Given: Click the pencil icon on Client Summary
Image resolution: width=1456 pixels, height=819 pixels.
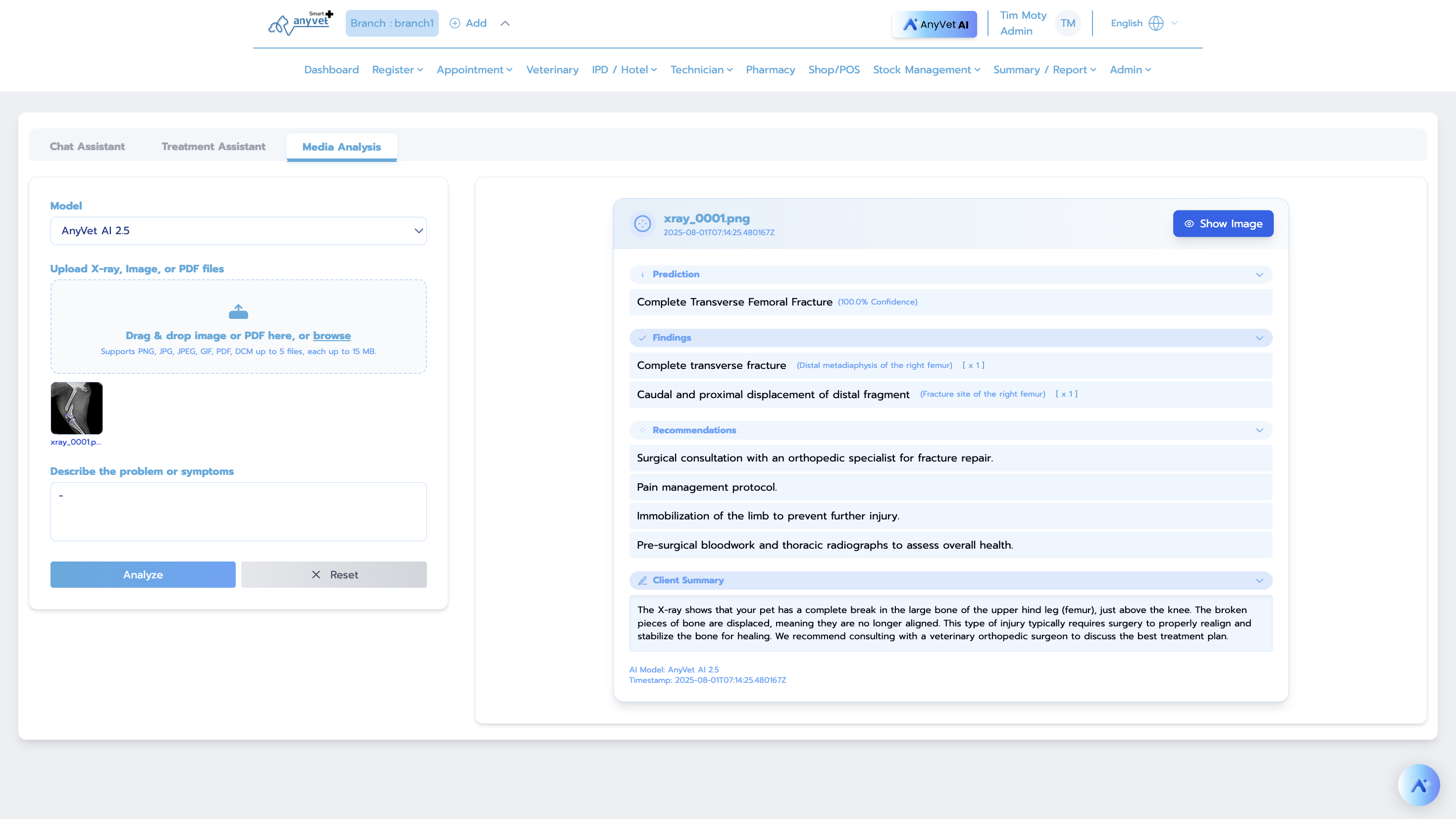Looking at the screenshot, I should [643, 580].
